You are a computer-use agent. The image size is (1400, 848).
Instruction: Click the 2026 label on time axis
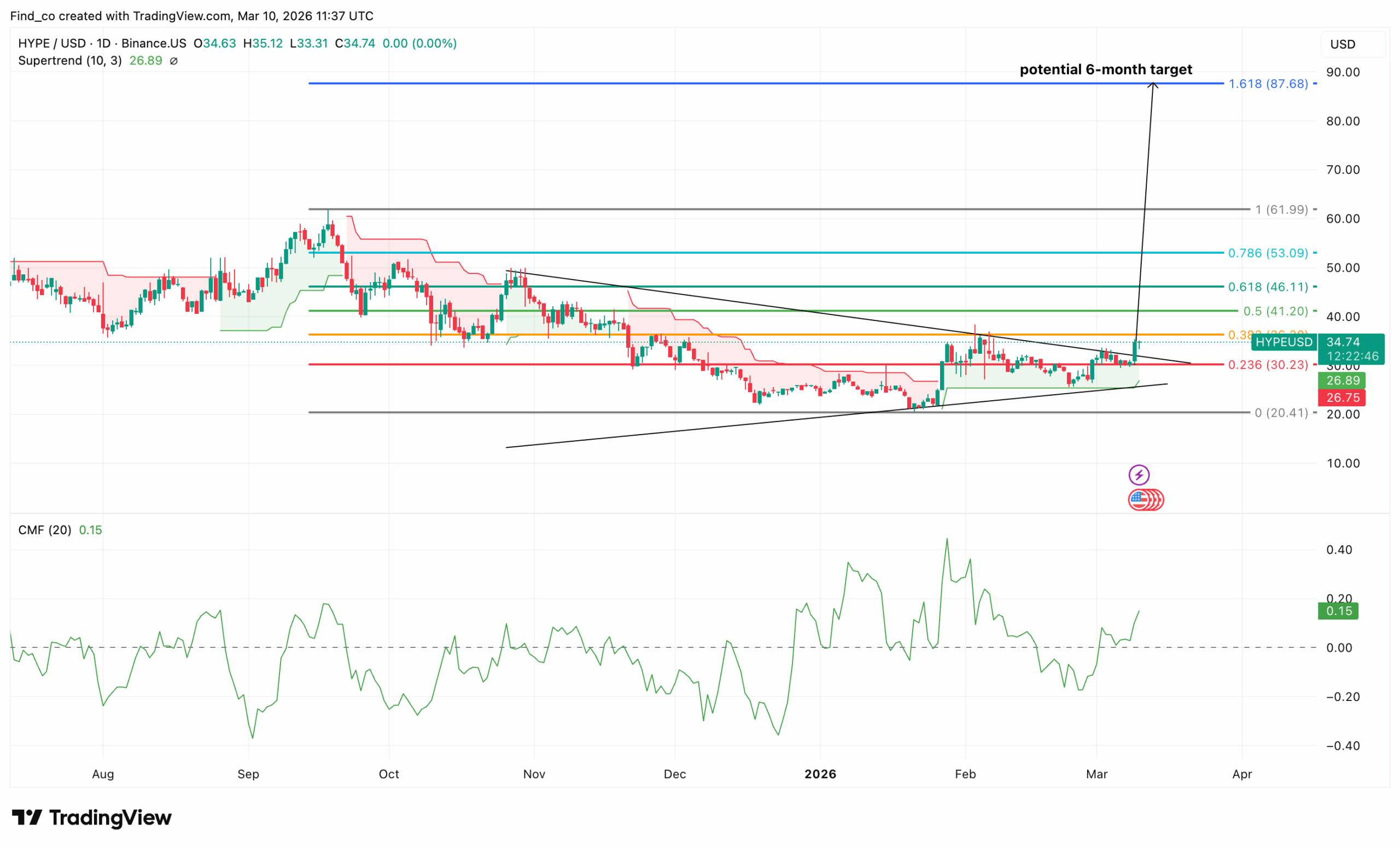pos(820,774)
